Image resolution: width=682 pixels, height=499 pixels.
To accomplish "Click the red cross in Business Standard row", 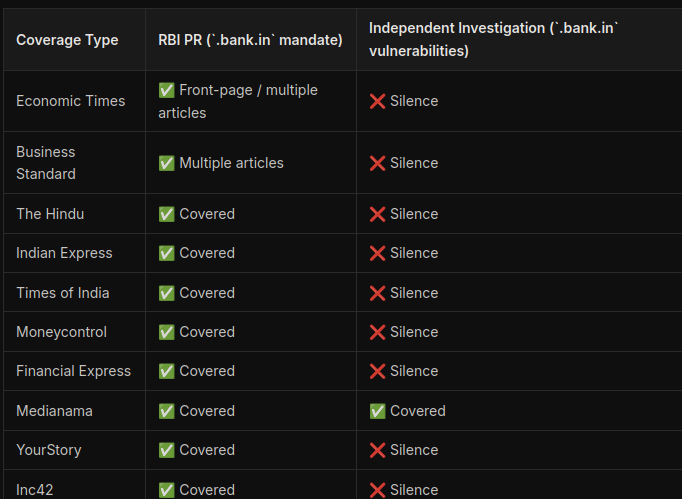I will point(377,163).
